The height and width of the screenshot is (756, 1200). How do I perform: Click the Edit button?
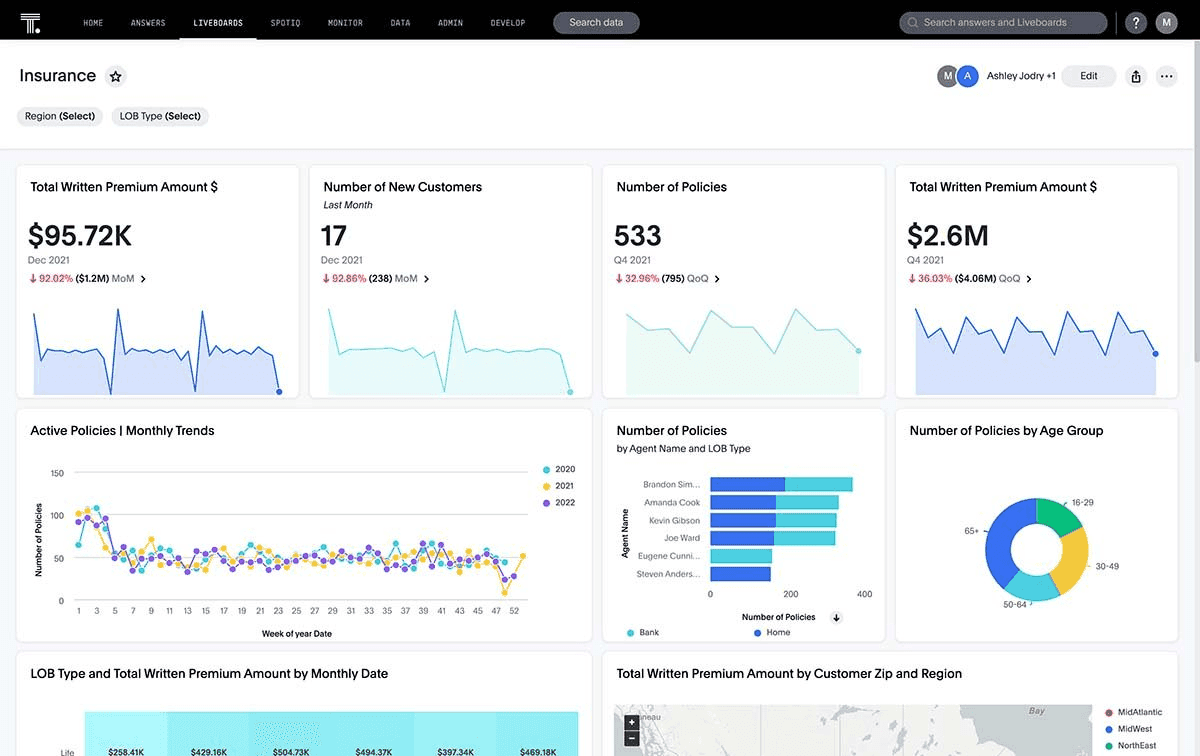coord(1089,76)
